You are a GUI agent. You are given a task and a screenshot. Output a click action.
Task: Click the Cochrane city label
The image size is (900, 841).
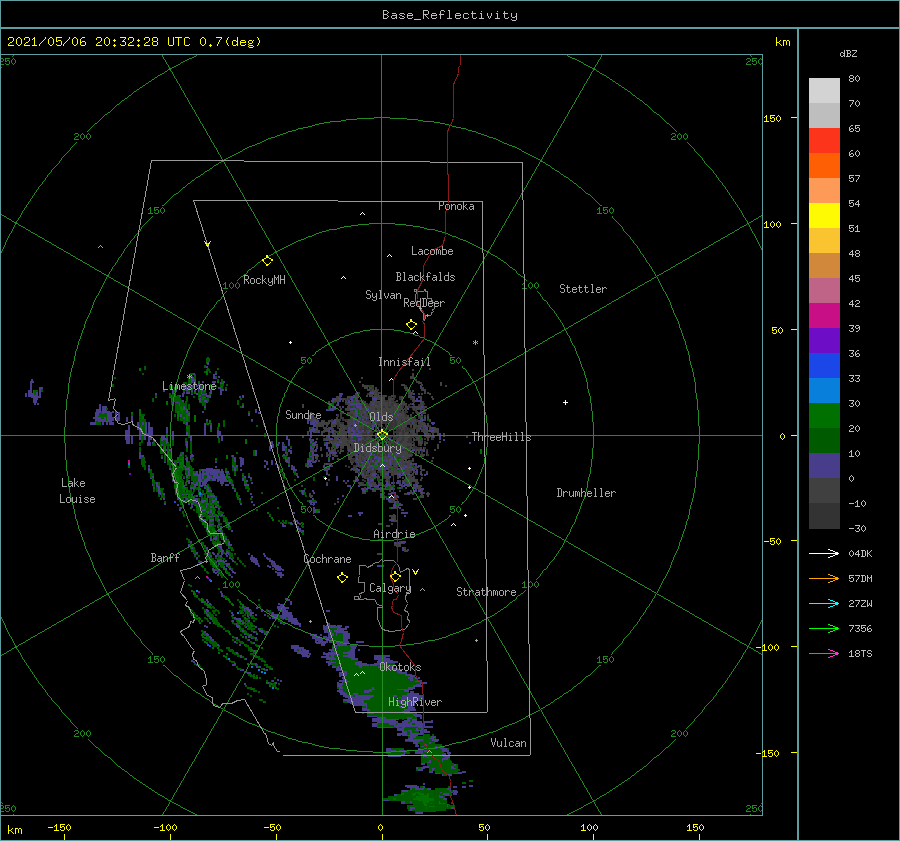pos(327,559)
